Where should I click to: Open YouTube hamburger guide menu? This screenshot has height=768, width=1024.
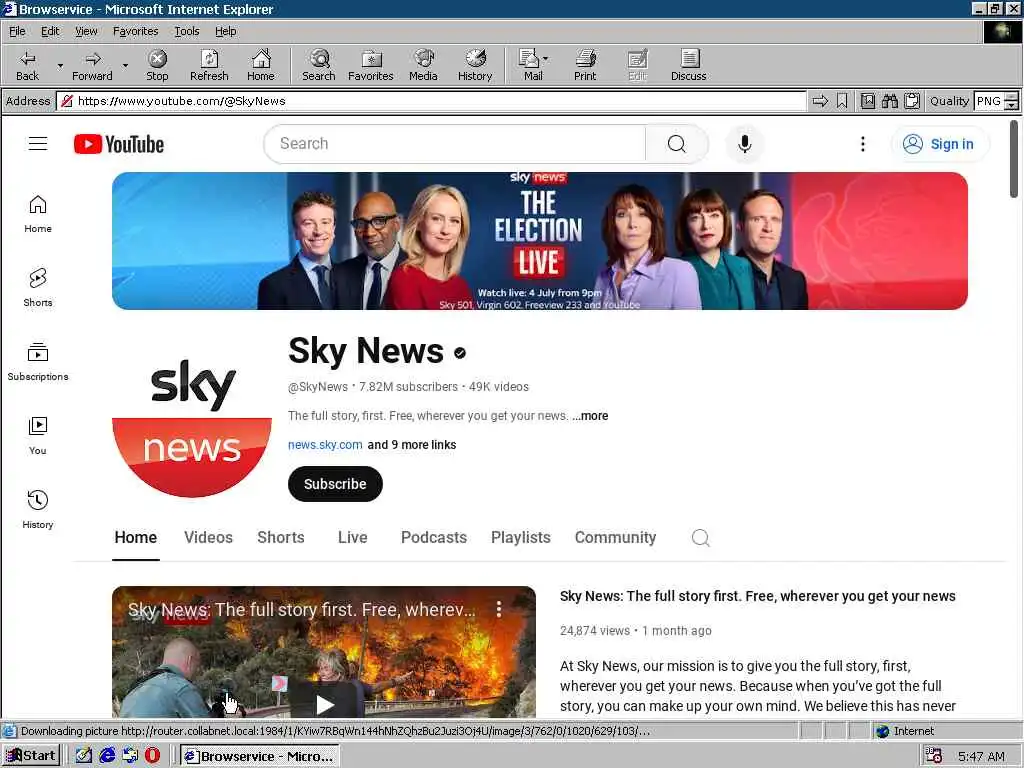point(38,144)
